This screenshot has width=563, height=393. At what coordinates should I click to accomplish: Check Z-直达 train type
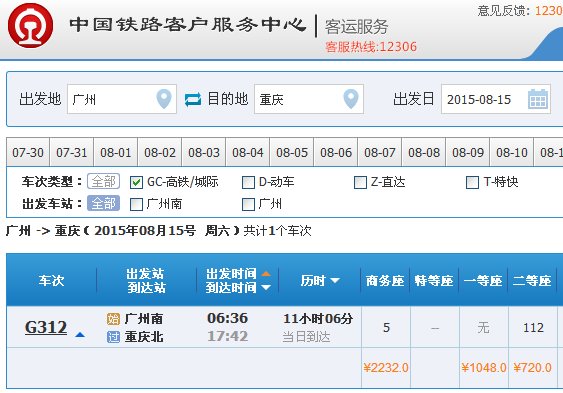click(x=360, y=182)
